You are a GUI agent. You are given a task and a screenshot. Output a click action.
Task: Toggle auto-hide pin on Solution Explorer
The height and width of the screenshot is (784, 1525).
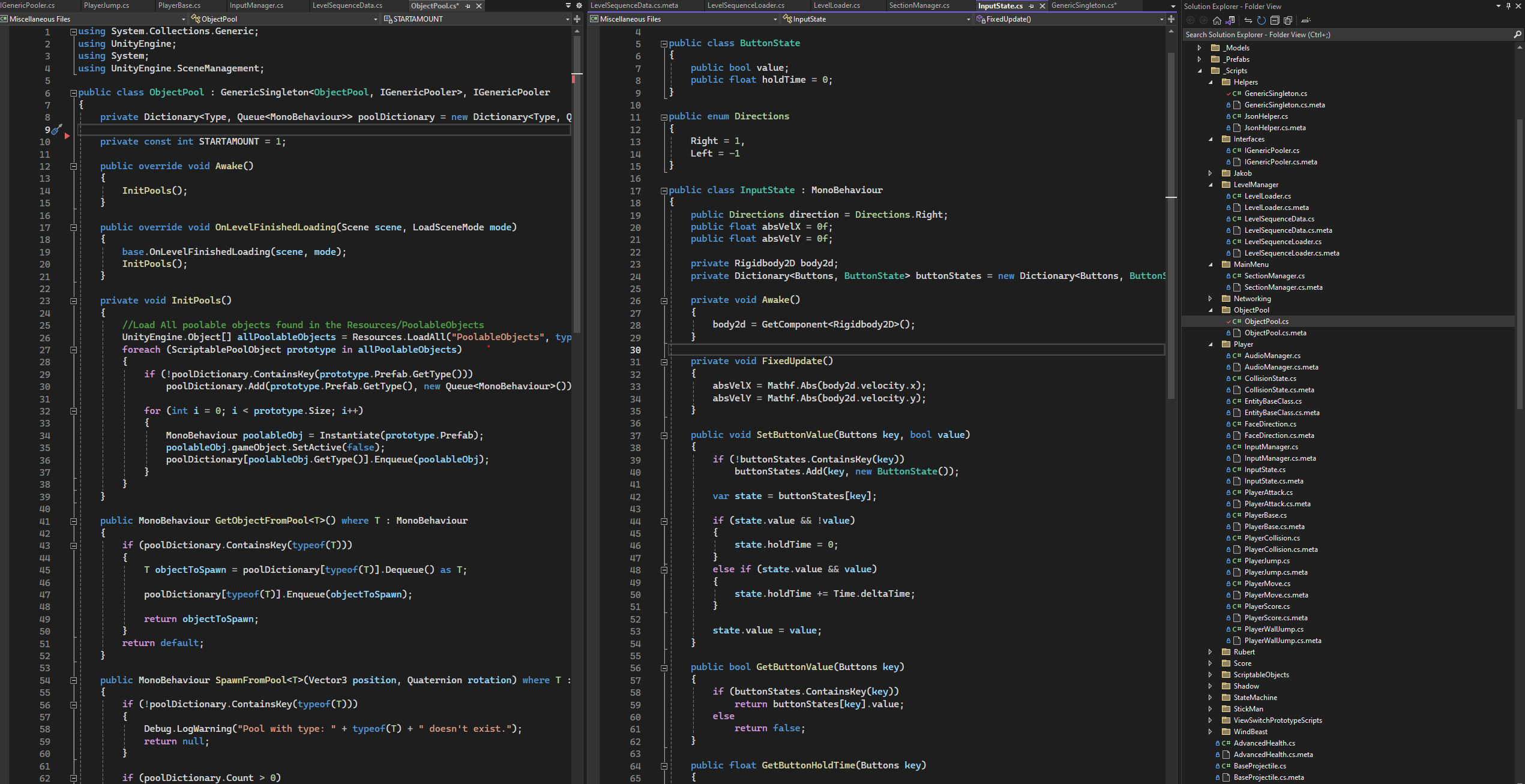pyautogui.click(x=1508, y=6)
